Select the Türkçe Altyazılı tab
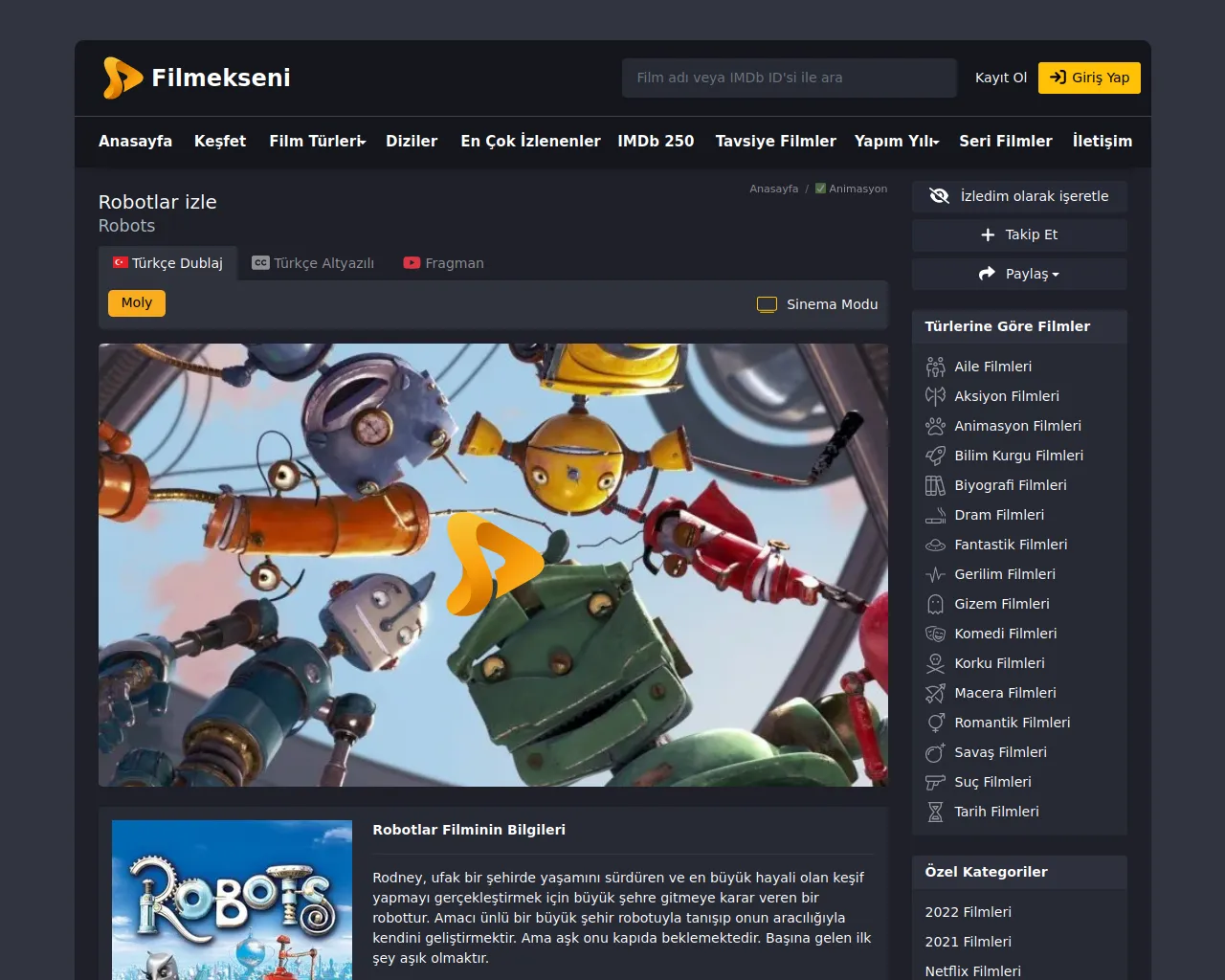Viewport: 1225px width, 980px height. 313,263
